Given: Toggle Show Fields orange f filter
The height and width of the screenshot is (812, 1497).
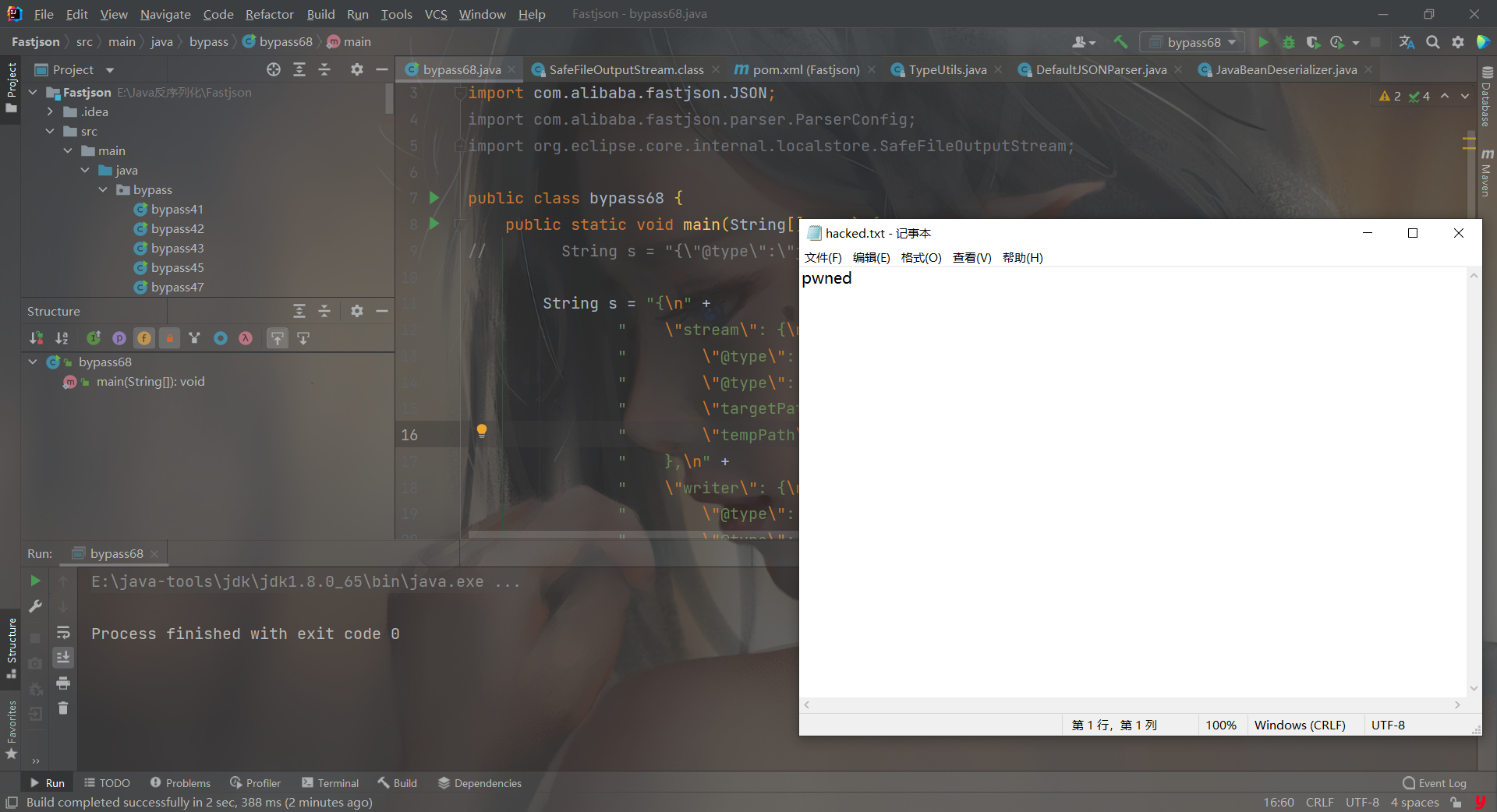Looking at the screenshot, I should pos(144,338).
